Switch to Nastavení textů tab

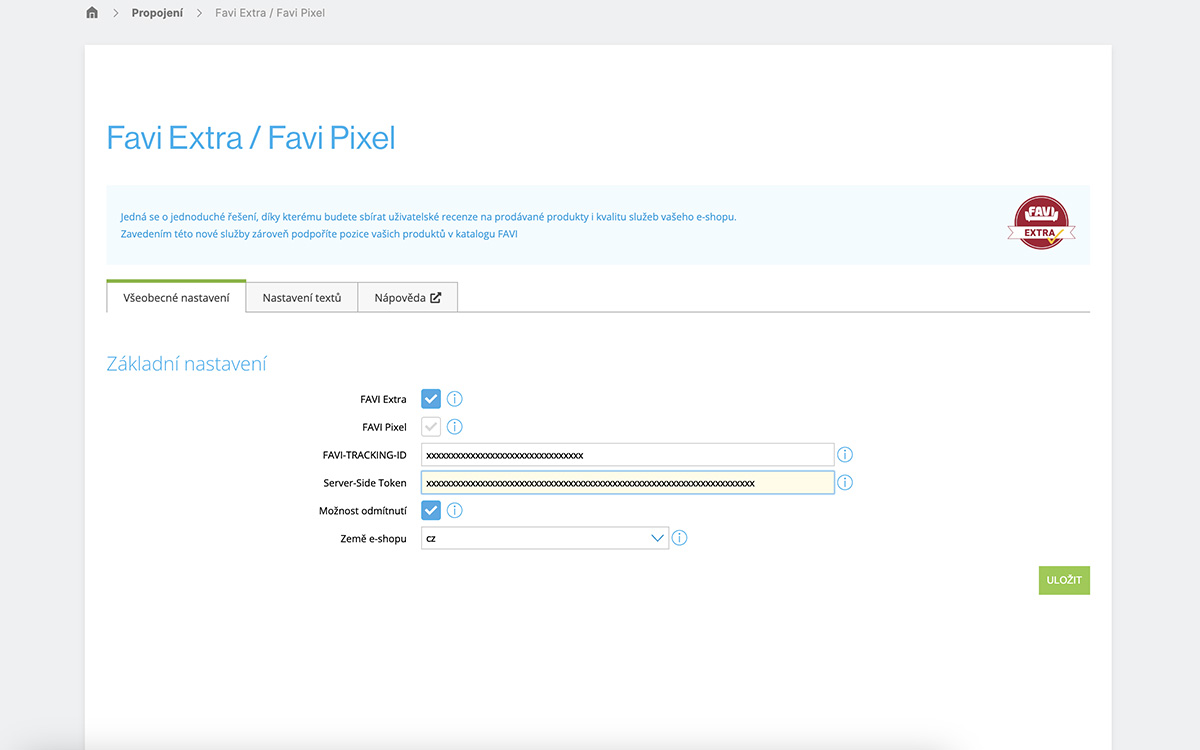point(302,298)
